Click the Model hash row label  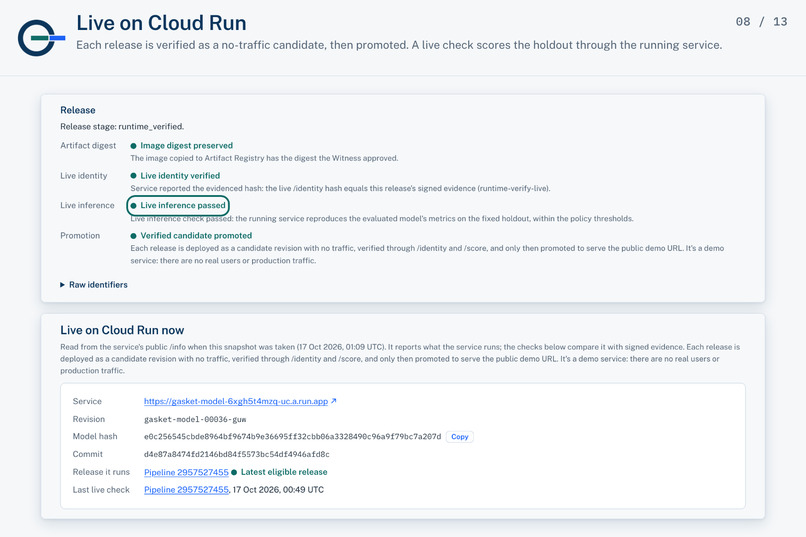tap(95, 436)
